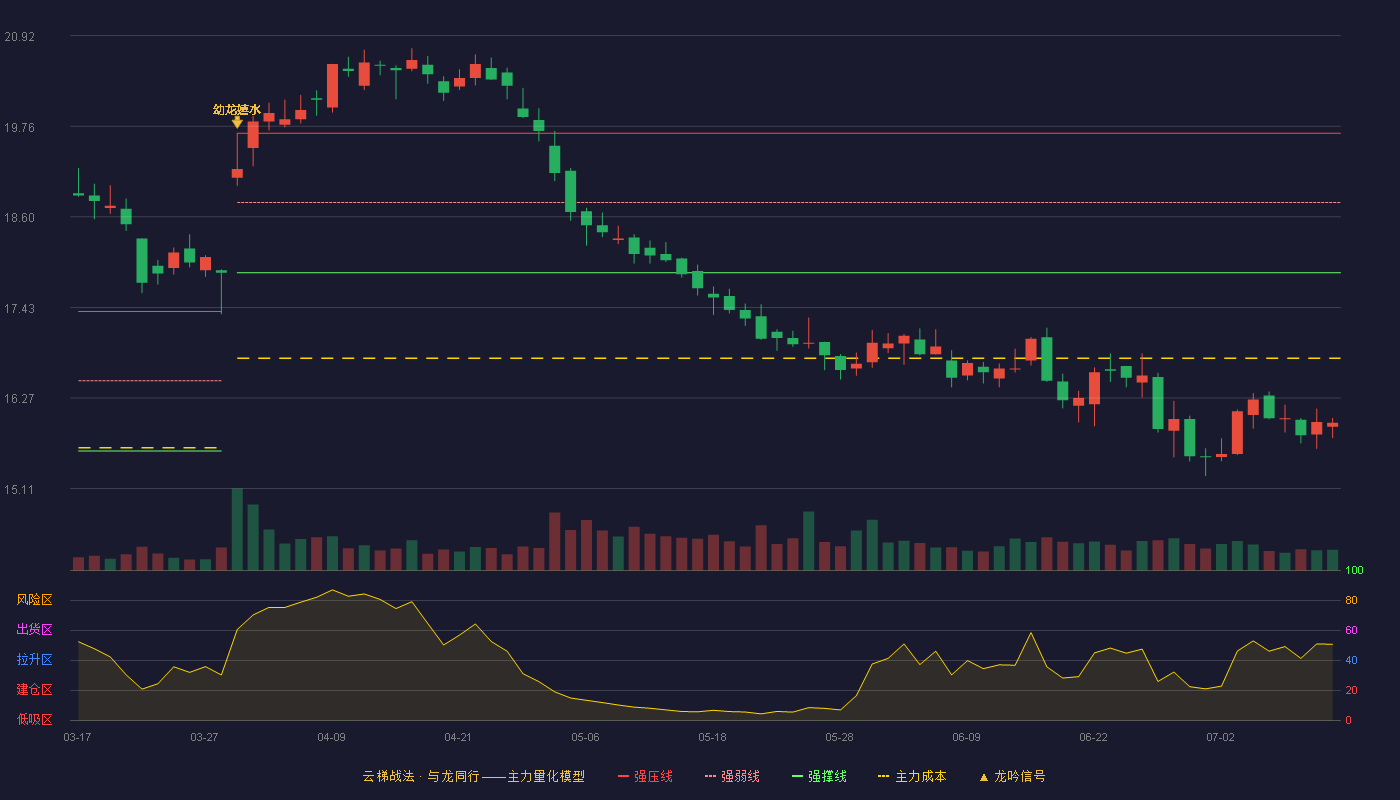Click the 03-17 date label

point(77,737)
